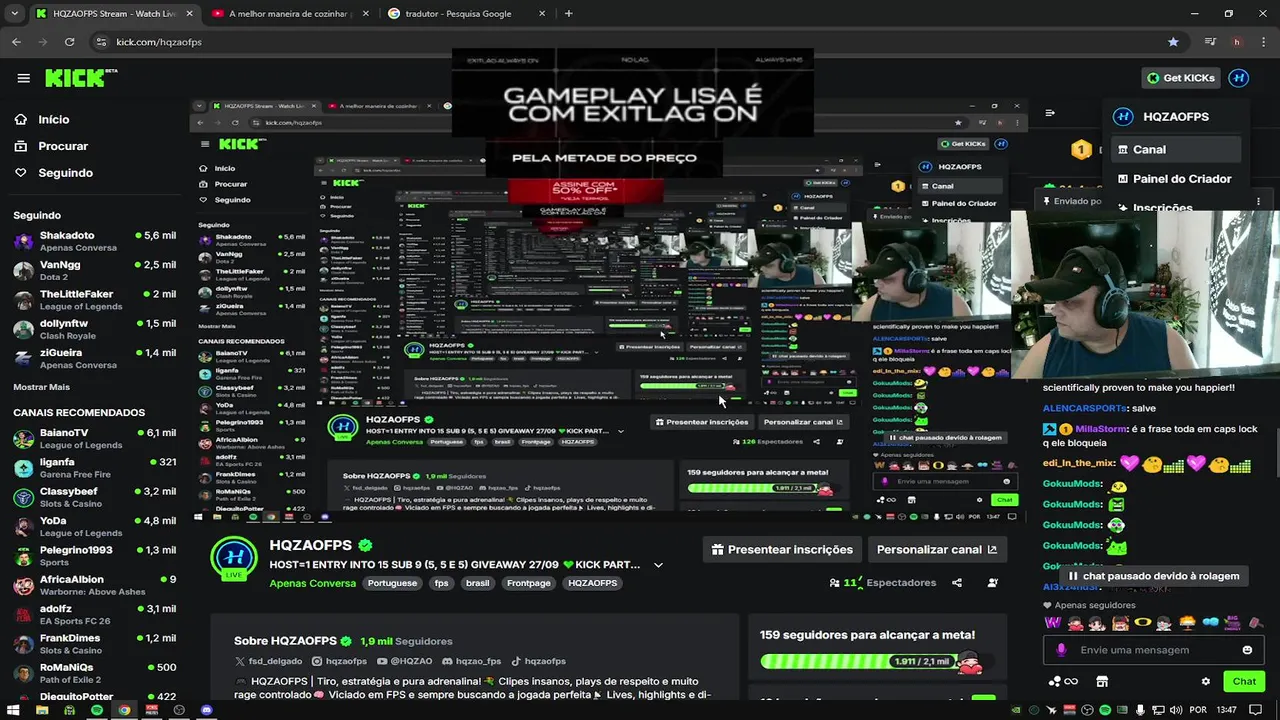1280x720 pixels.
Task: Open AfricaAlbion recommended channel
Action: 94,585
